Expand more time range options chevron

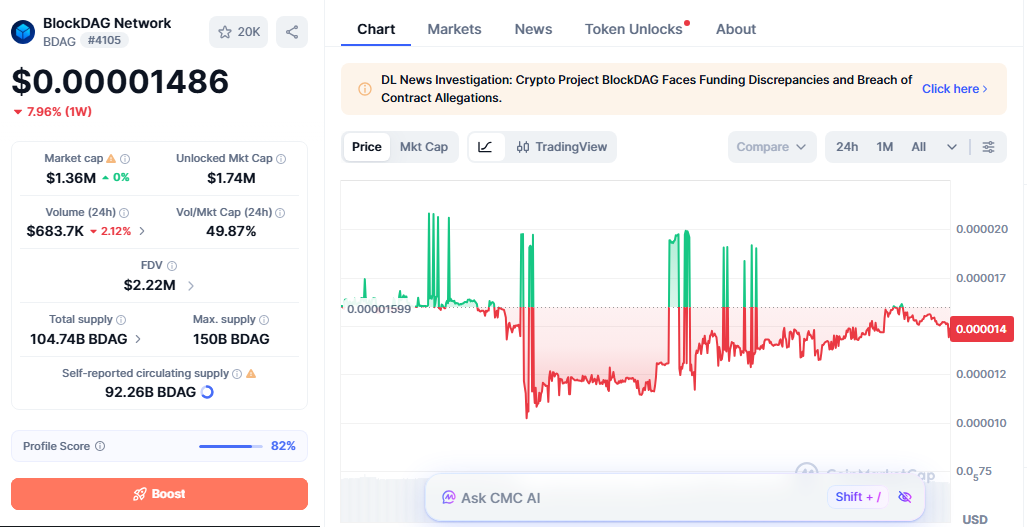[952, 147]
